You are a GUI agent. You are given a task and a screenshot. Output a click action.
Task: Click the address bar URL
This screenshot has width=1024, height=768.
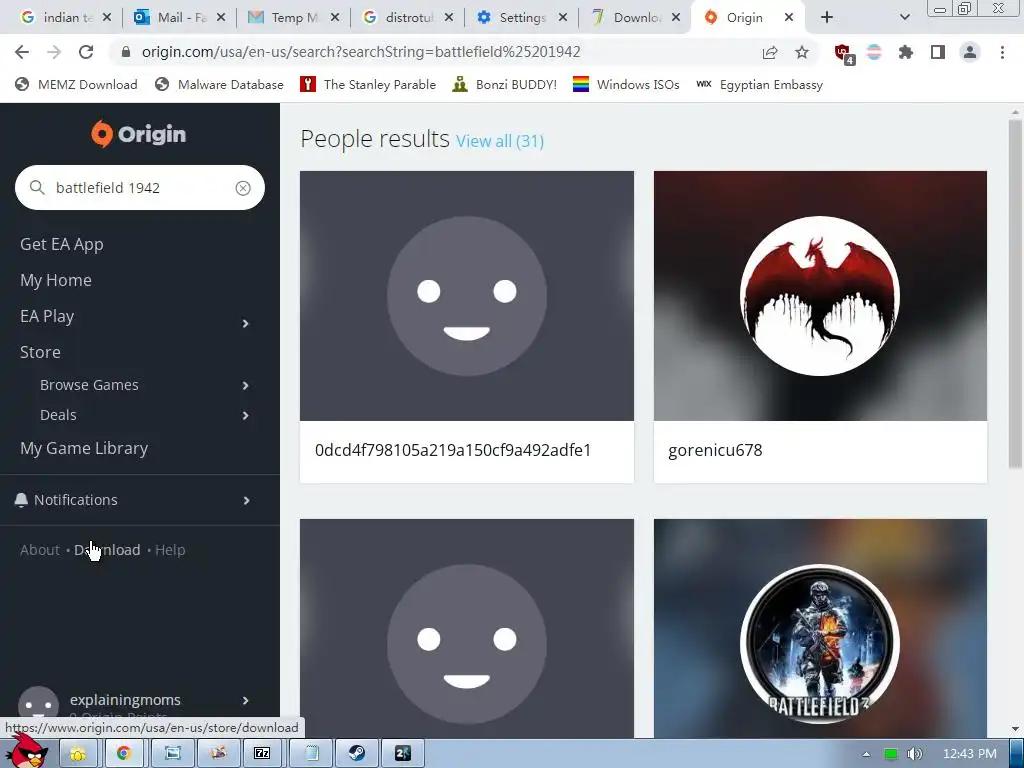click(x=361, y=52)
